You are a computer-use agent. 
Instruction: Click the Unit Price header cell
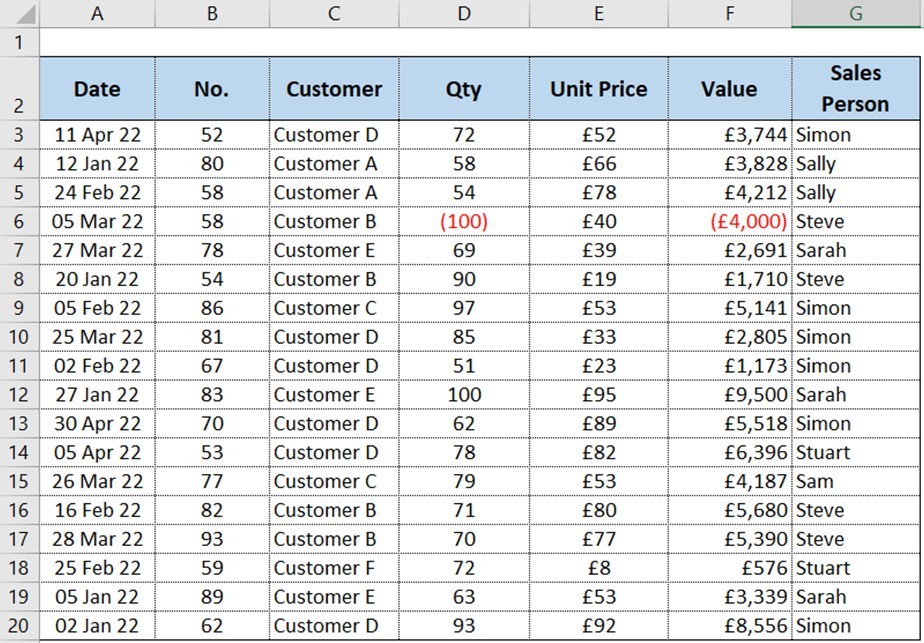point(598,89)
